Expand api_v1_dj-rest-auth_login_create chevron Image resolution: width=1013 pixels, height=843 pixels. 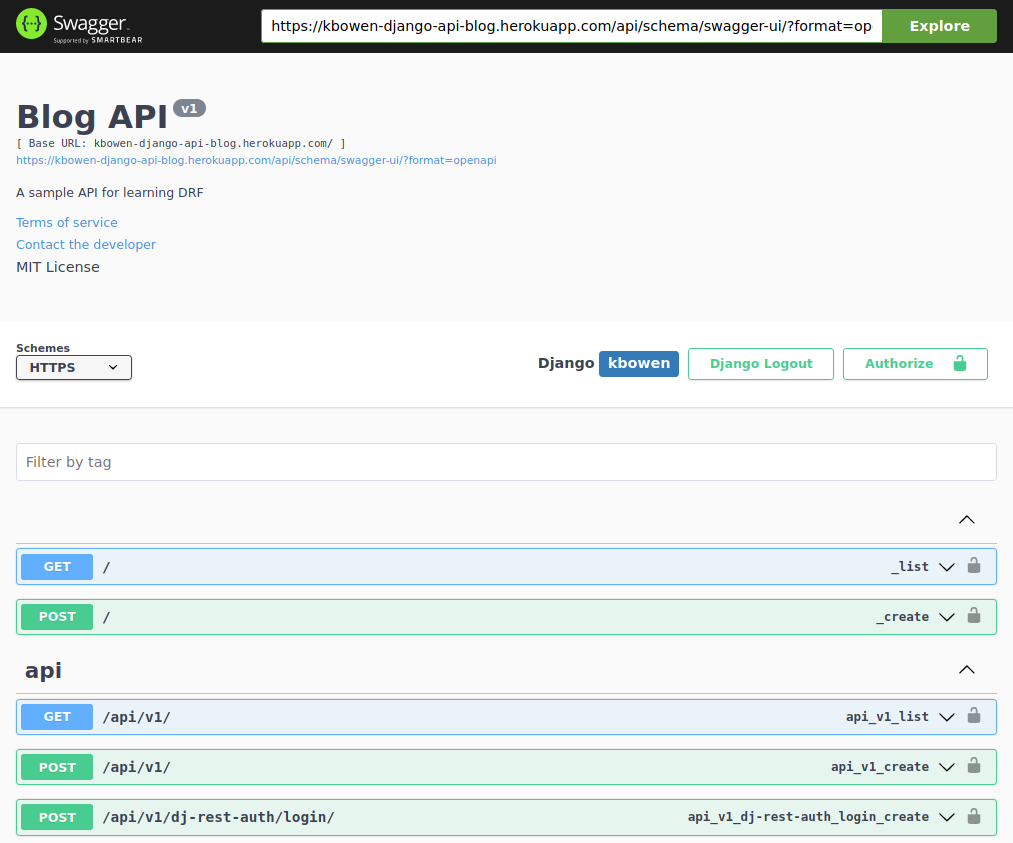coord(946,817)
